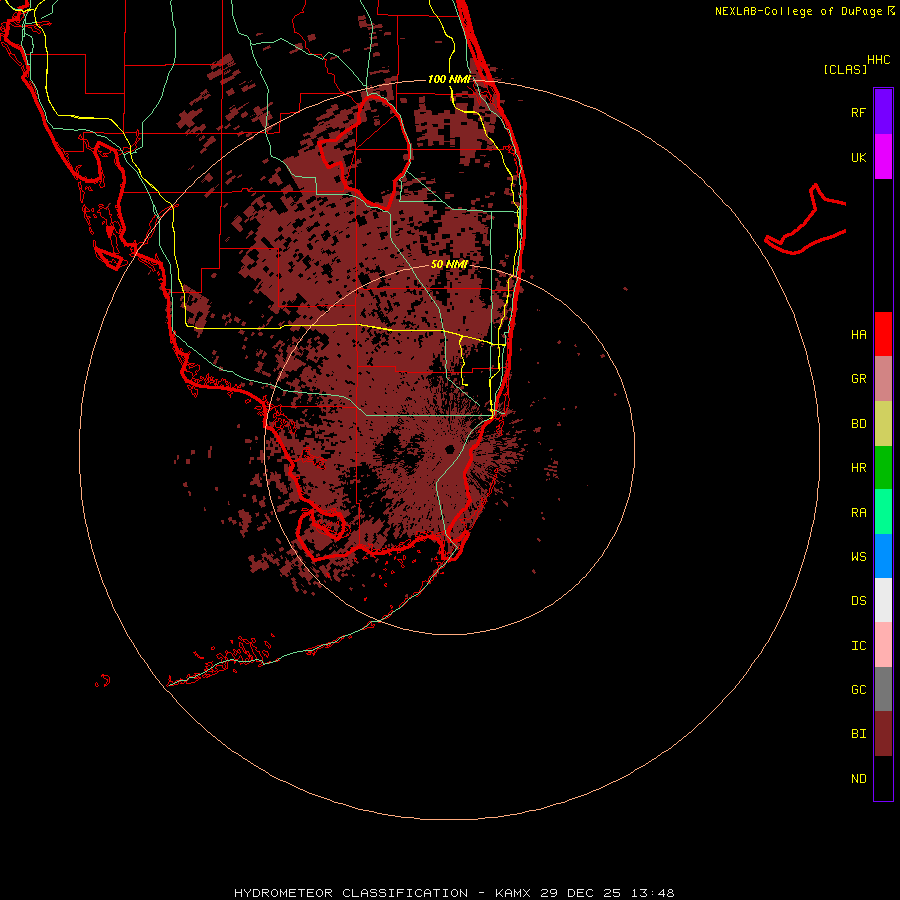Click the RA legend label
The height and width of the screenshot is (900, 900).
(x=858, y=513)
